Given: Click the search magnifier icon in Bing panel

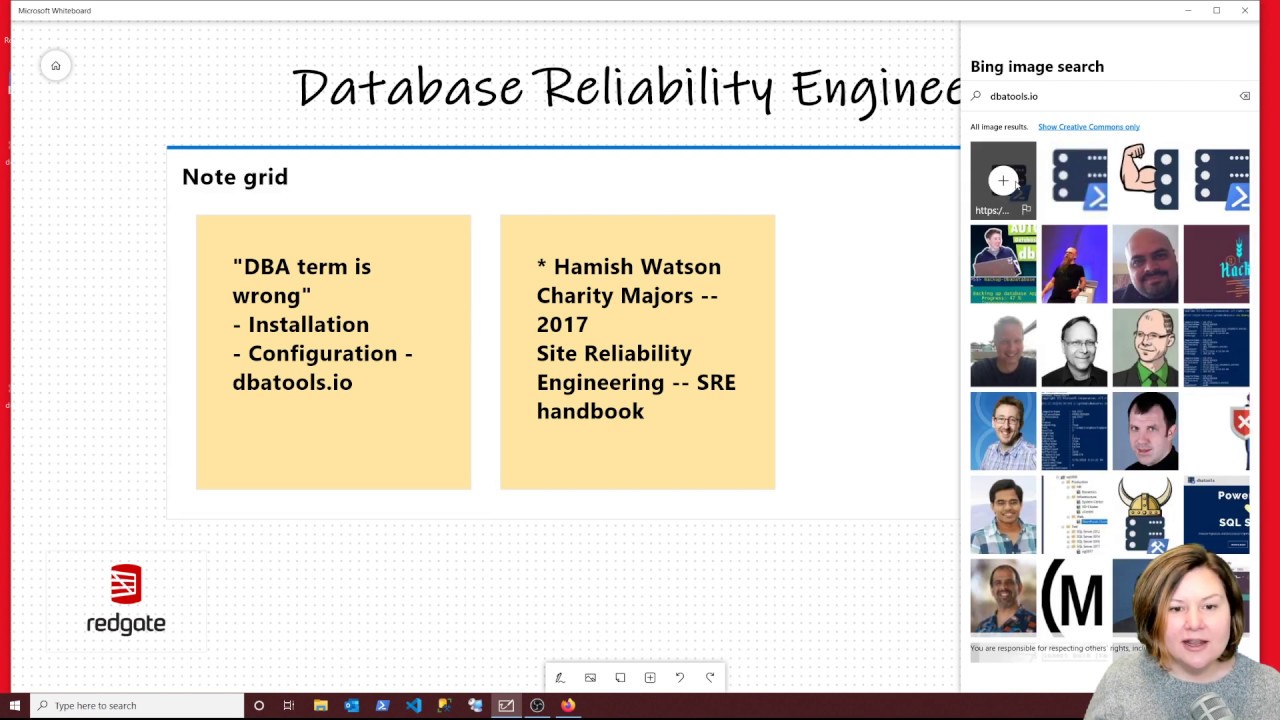Looking at the screenshot, I should tap(977, 96).
